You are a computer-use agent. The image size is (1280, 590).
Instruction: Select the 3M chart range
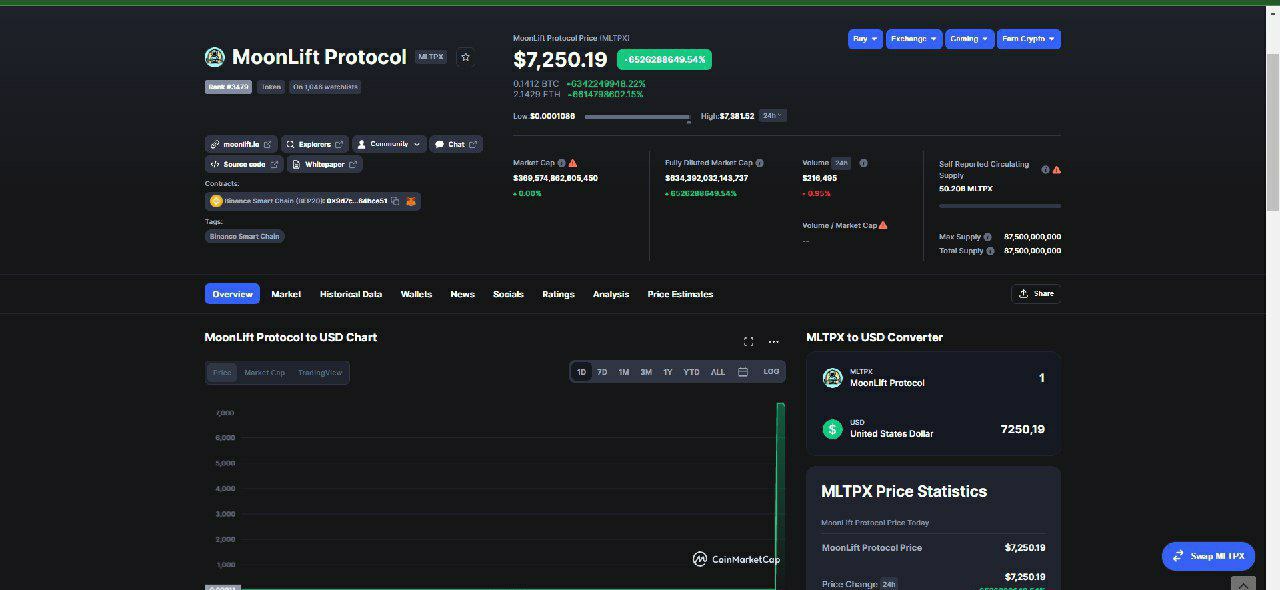click(x=646, y=372)
